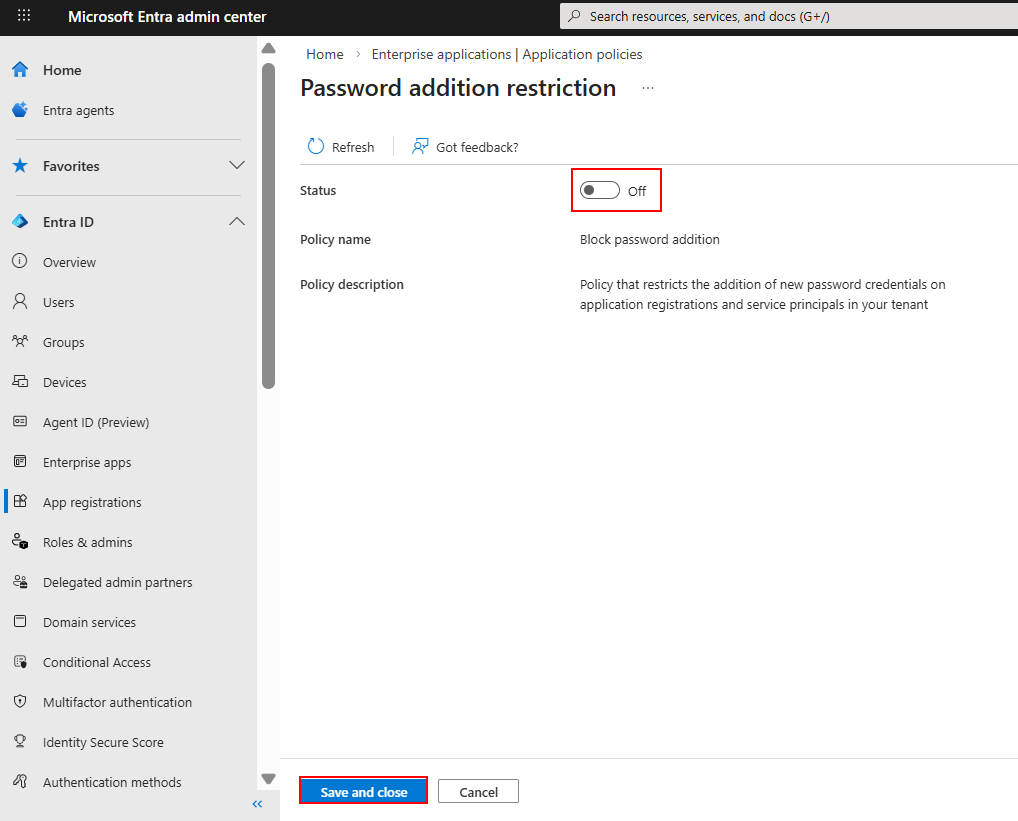
Task: Click the Devices icon
Action: coord(20,382)
